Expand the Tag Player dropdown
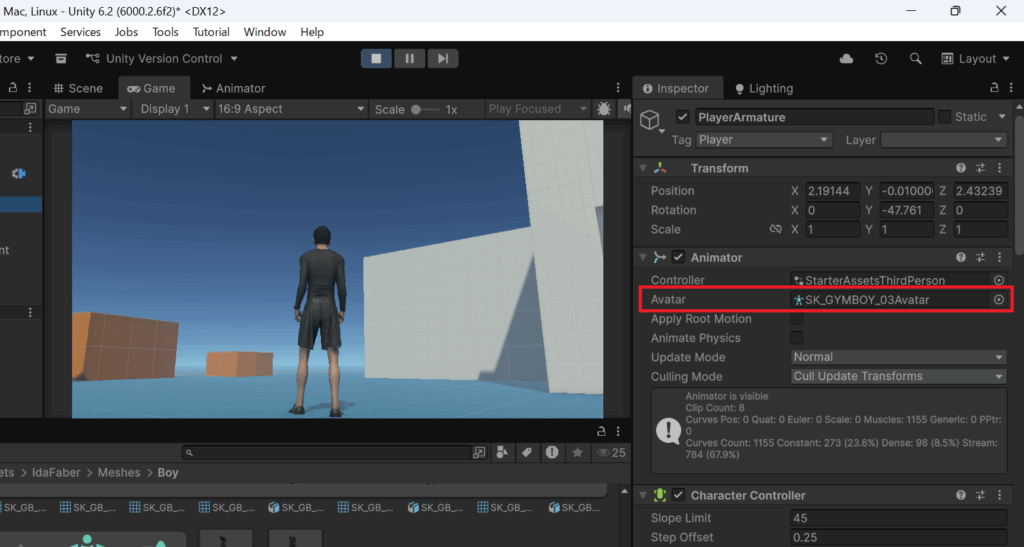This screenshot has width=1024, height=547. point(764,140)
